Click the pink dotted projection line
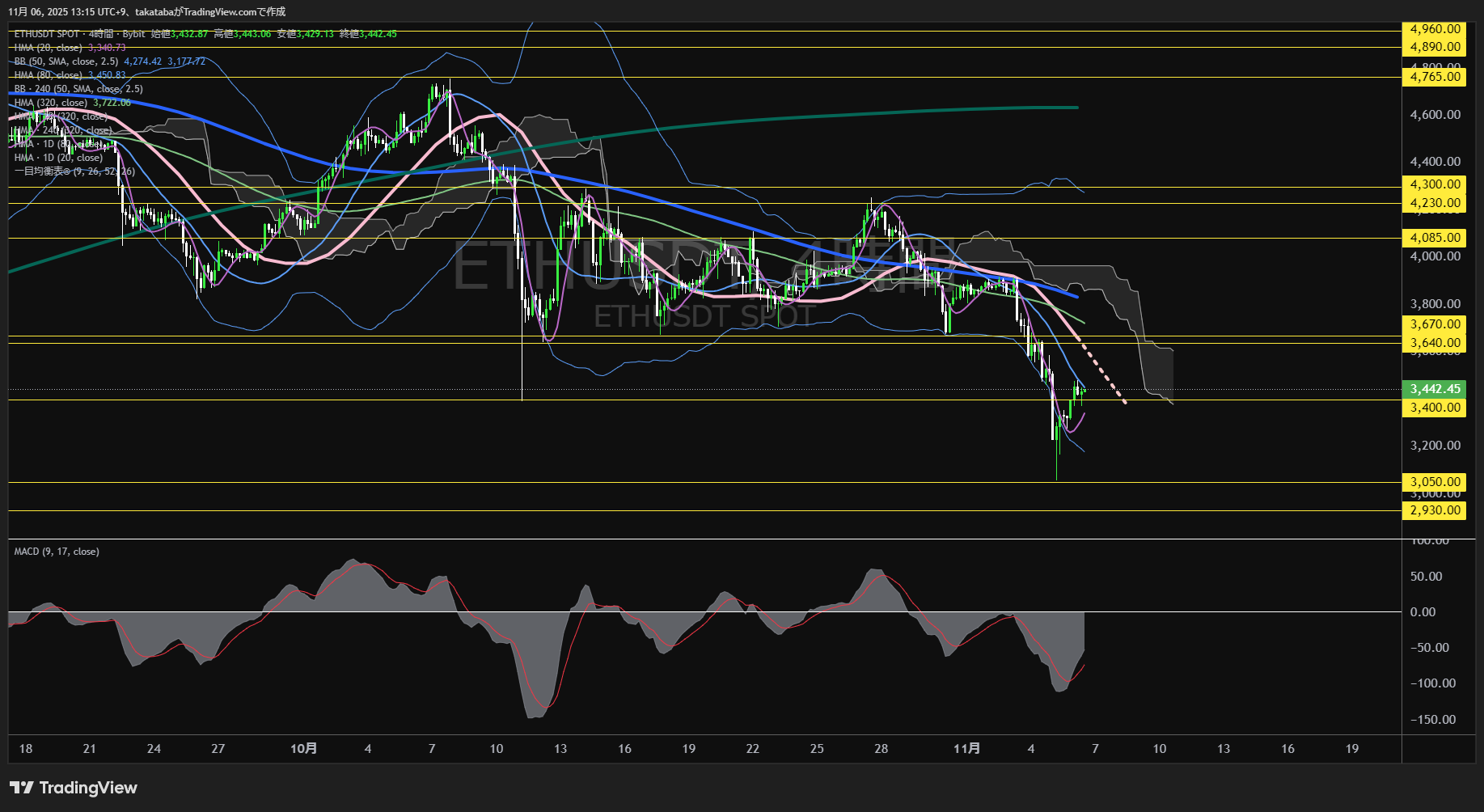This screenshot has height=812, width=1484. point(1104,373)
